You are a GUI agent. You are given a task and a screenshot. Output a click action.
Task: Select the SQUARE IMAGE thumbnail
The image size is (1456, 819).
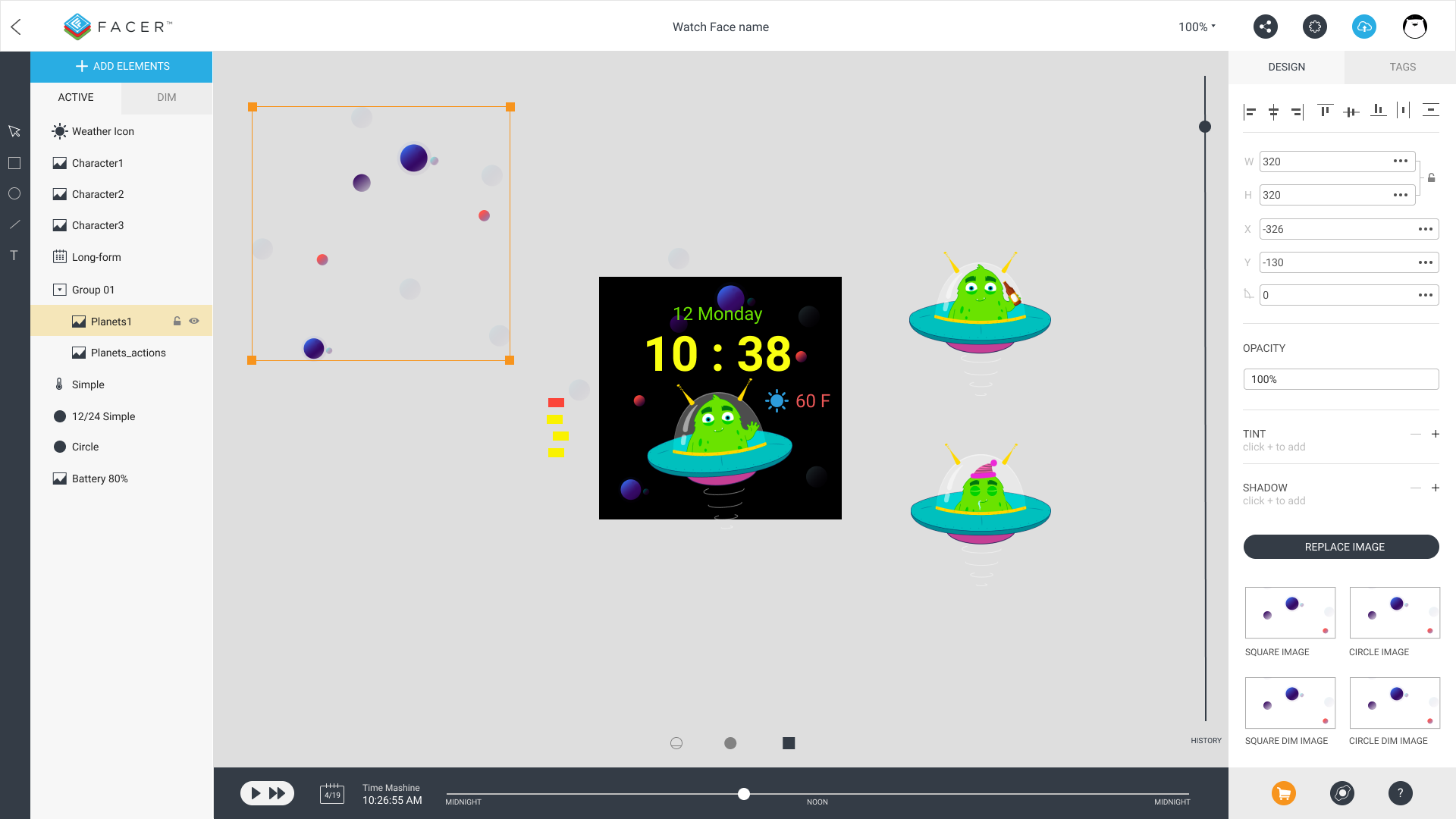pyautogui.click(x=1289, y=613)
